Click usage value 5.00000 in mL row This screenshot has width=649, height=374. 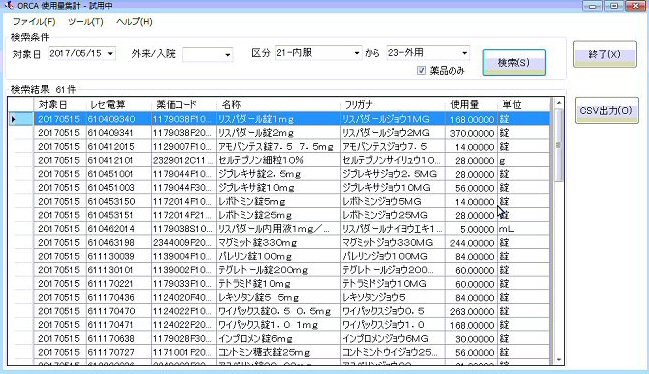471,229
